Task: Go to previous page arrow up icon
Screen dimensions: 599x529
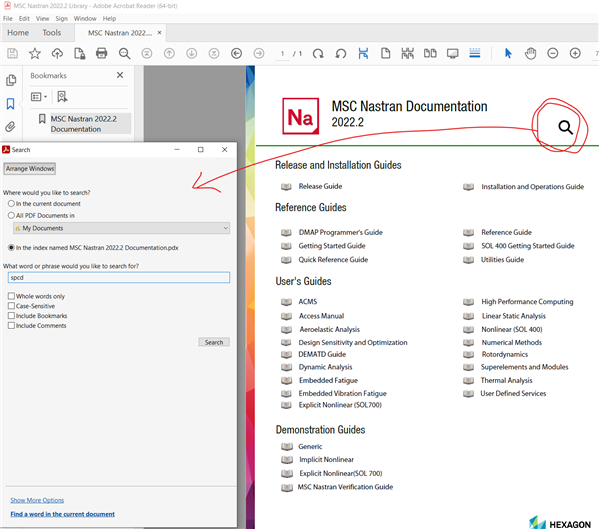Action: [169, 53]
